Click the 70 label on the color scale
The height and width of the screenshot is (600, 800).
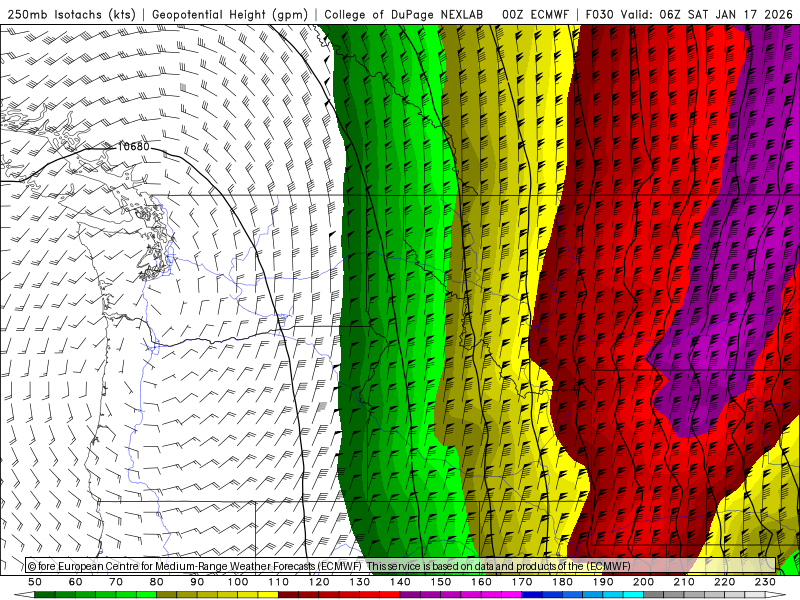pos(116,582)
